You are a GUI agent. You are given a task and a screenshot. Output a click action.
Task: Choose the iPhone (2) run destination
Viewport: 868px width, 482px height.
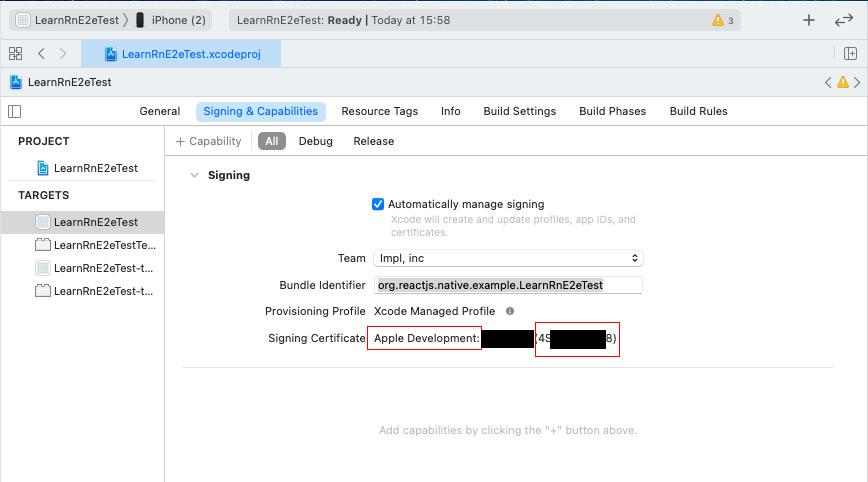tap(171, 20)
